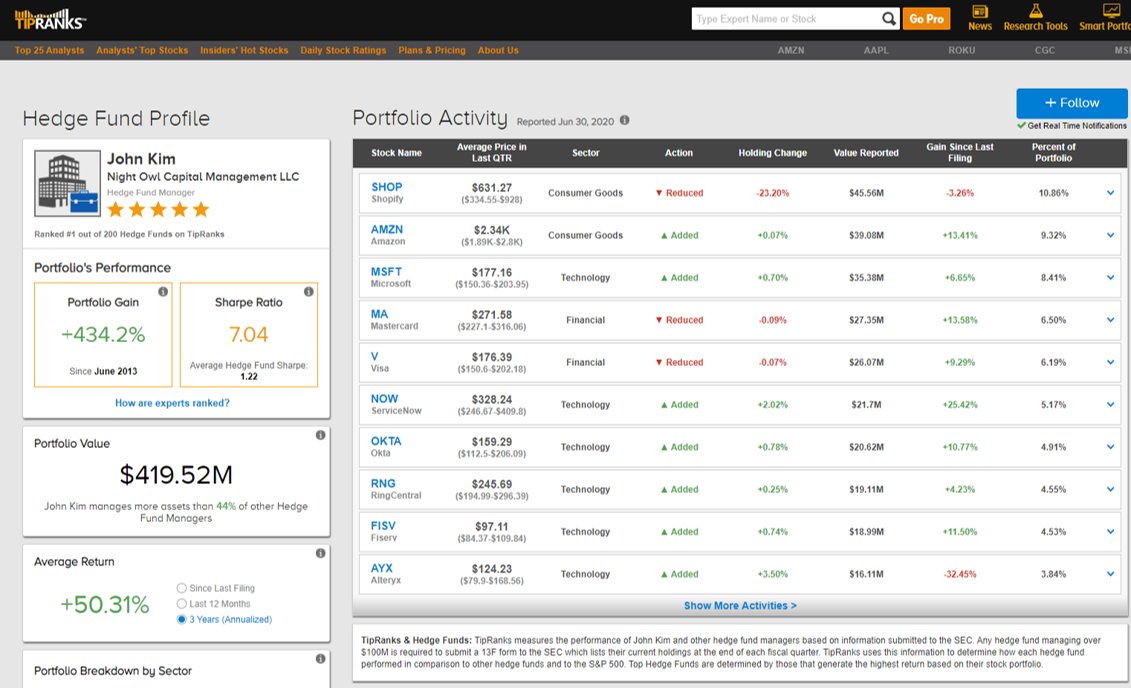Click the 44% link in Portfolio Value card
Image resolution: width=1131 pixels, height=688 pixels.
[226, 506]
